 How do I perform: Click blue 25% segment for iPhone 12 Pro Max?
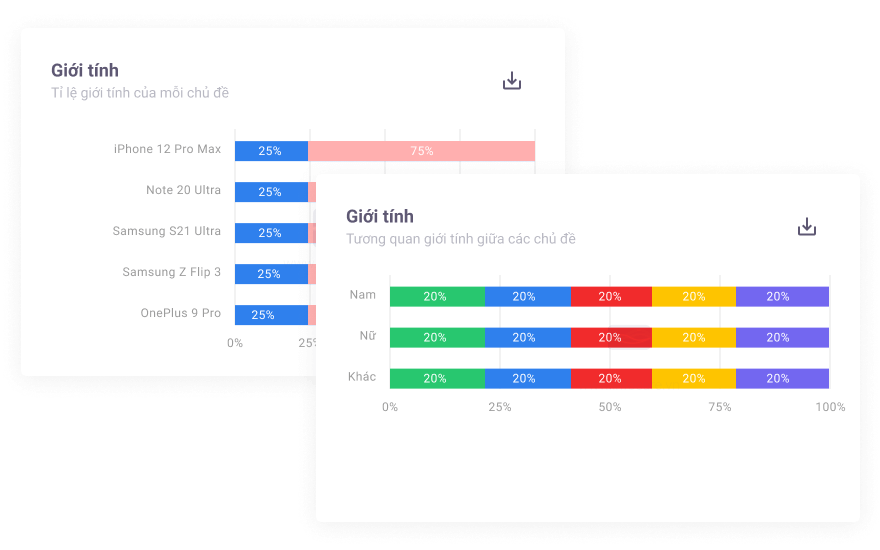(271, 151)
